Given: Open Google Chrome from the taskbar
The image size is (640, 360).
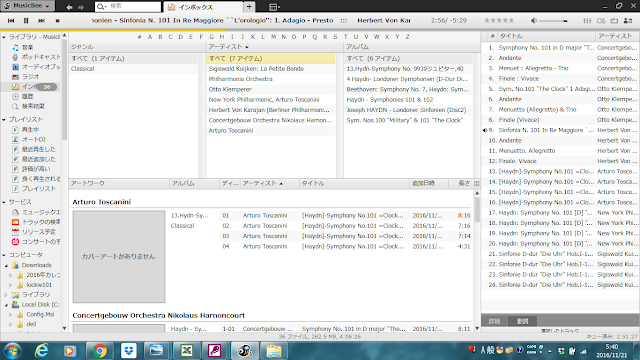Looking at the screenshot, I should click(x=100, y=351).
